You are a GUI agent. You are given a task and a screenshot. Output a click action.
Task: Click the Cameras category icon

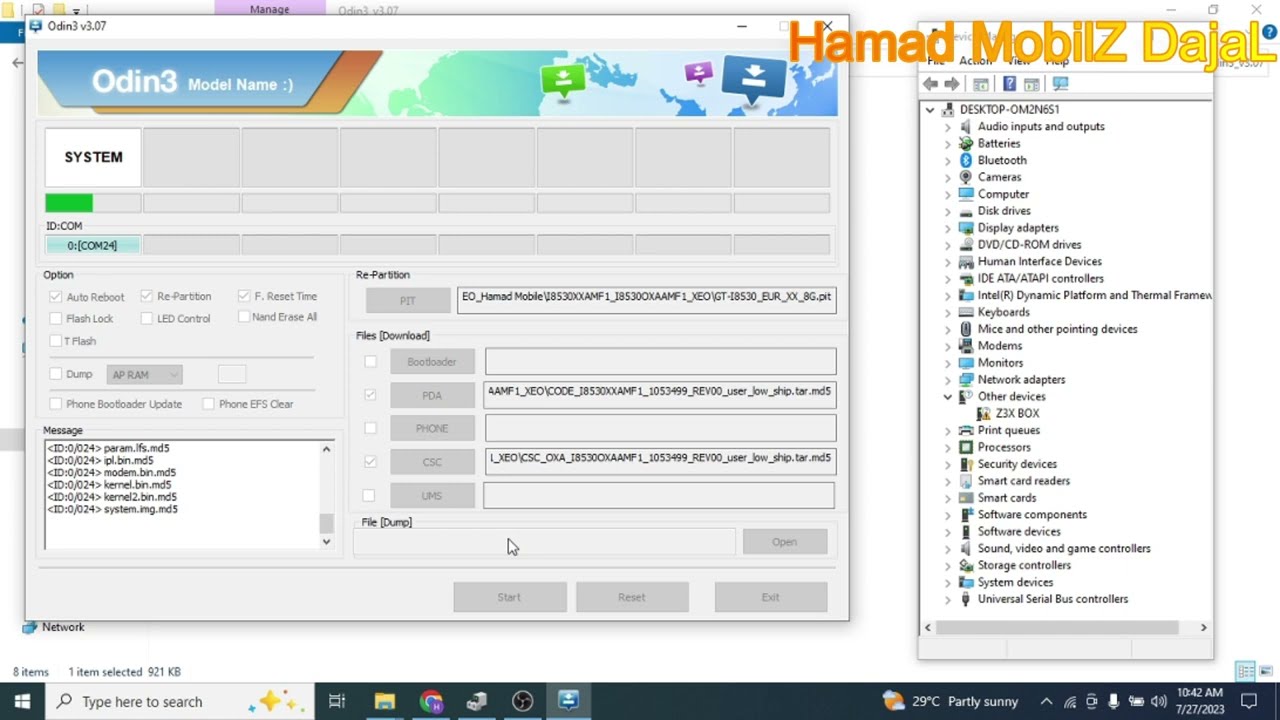tap(966, 177)
